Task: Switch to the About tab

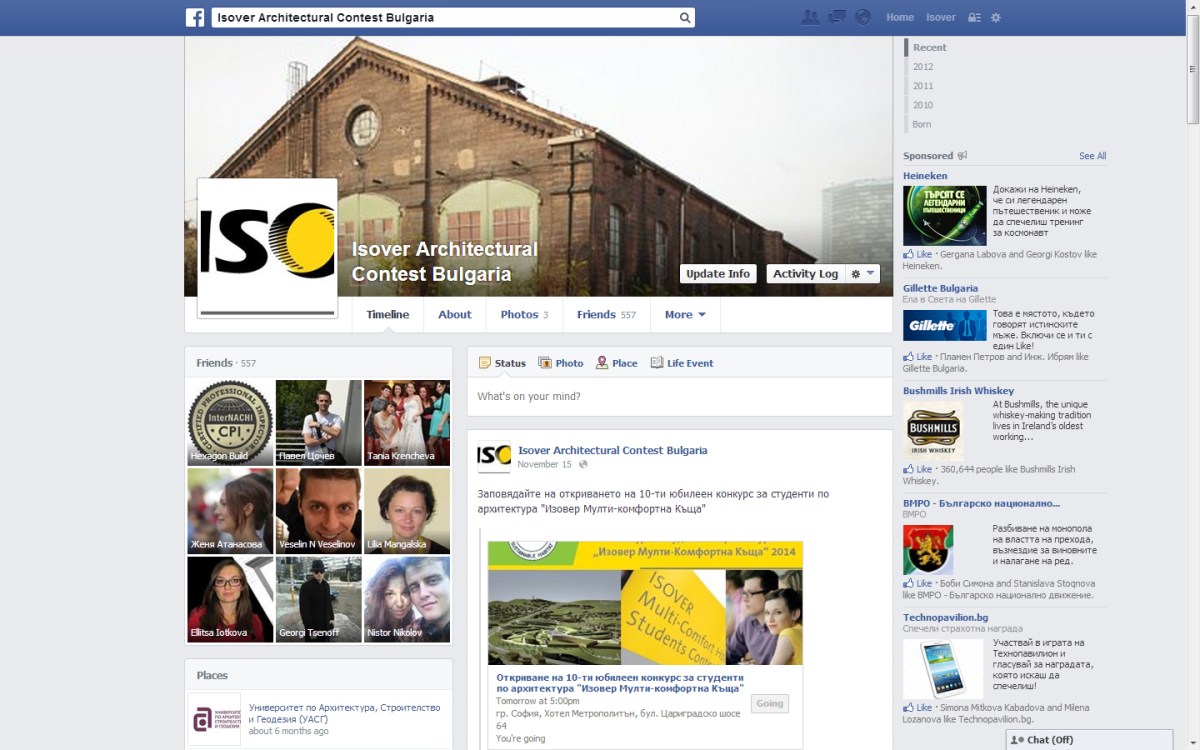Action: (454, 314)
